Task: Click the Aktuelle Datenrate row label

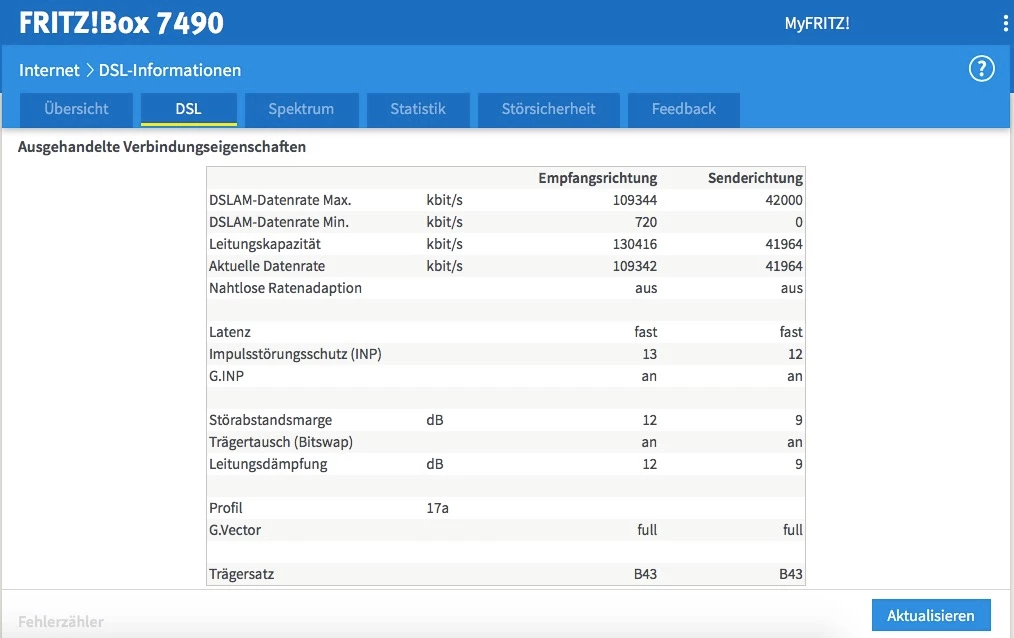Action: pos(266,266)
